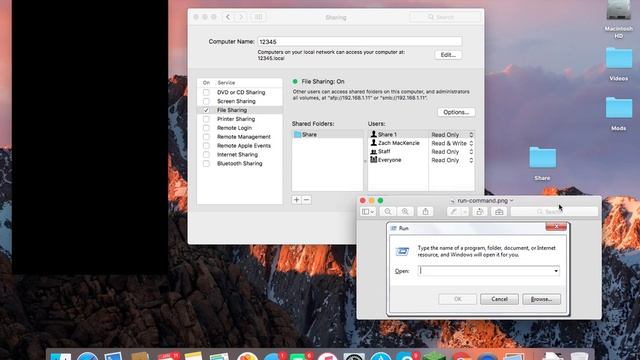Enable Internet Sharing checkbox
Viewport: 640px width, 360px height.
coord(206,155)
